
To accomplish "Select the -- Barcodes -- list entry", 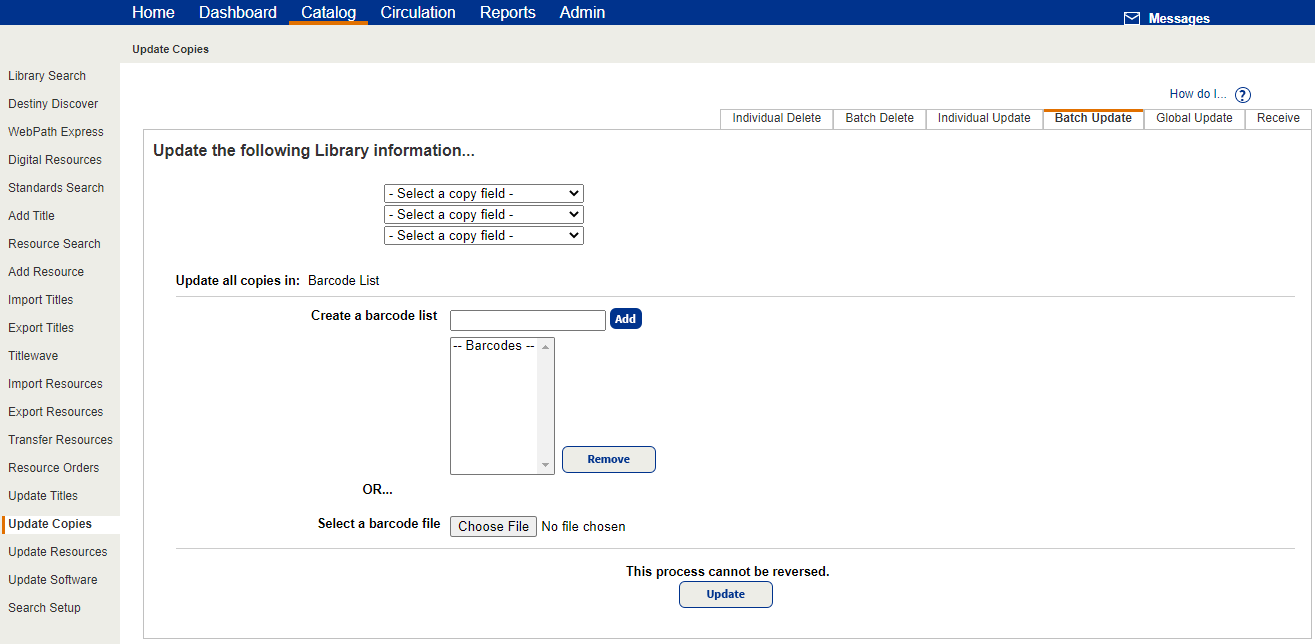I will pyautogui.click(x=494, y=346).
